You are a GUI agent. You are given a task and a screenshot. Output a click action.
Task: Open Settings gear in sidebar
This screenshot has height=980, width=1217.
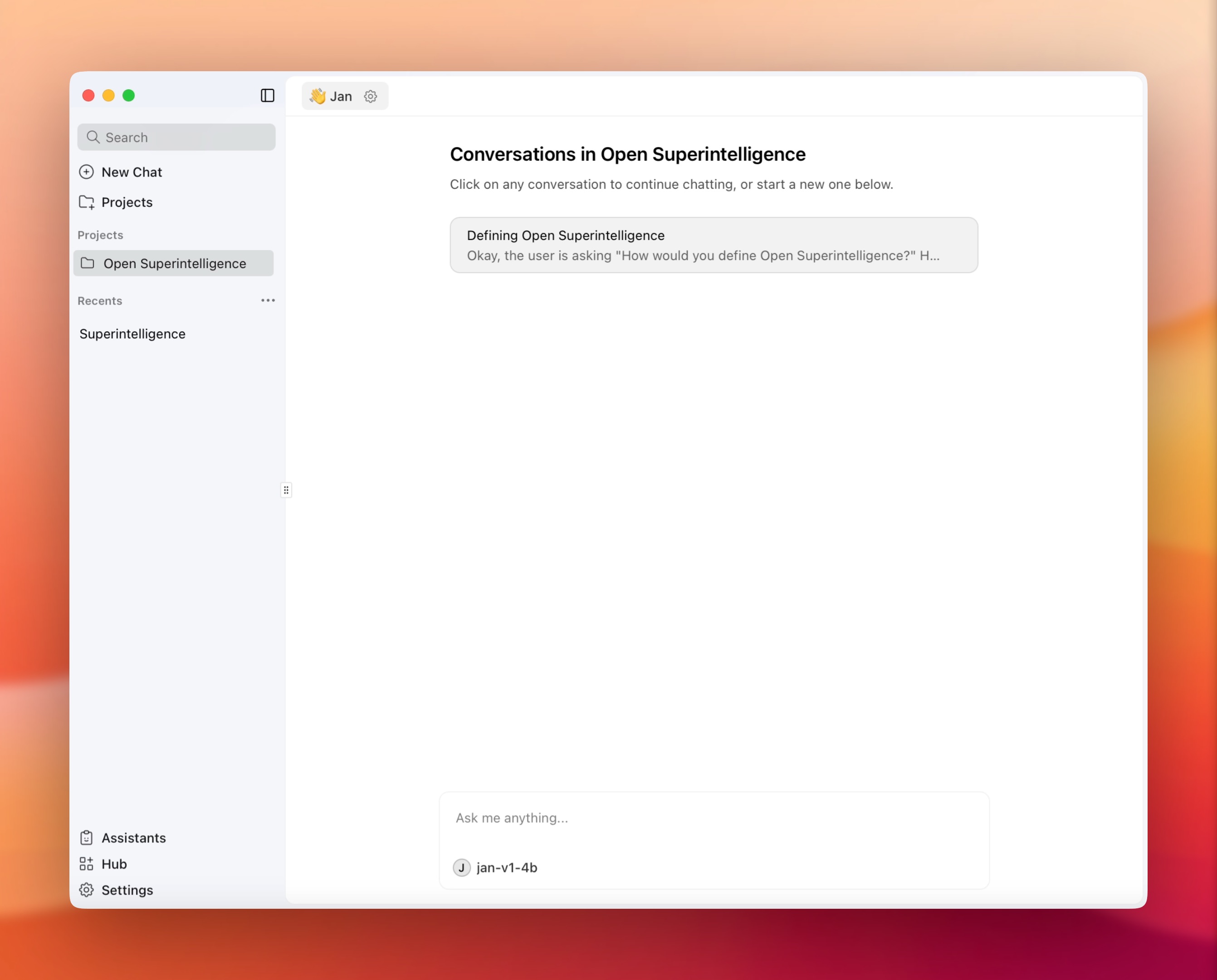[86, 890]
